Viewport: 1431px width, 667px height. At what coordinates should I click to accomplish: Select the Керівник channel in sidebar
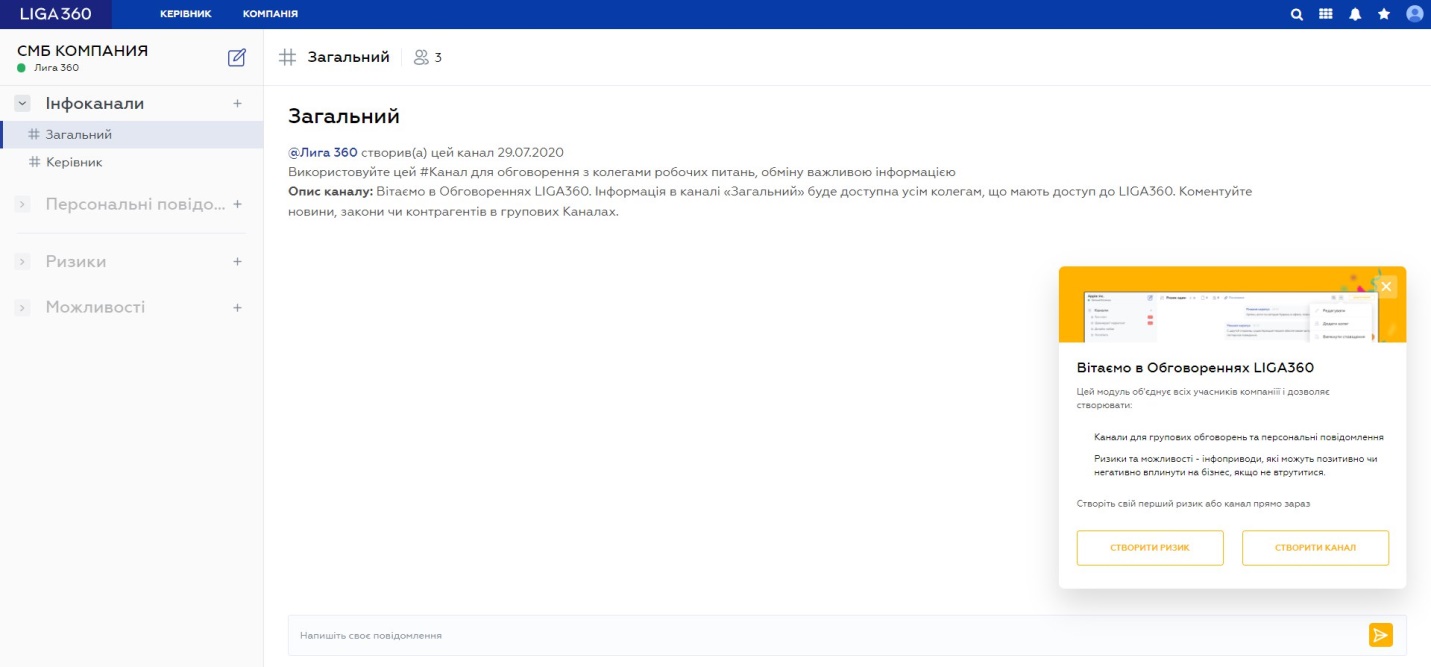[132, 162]
